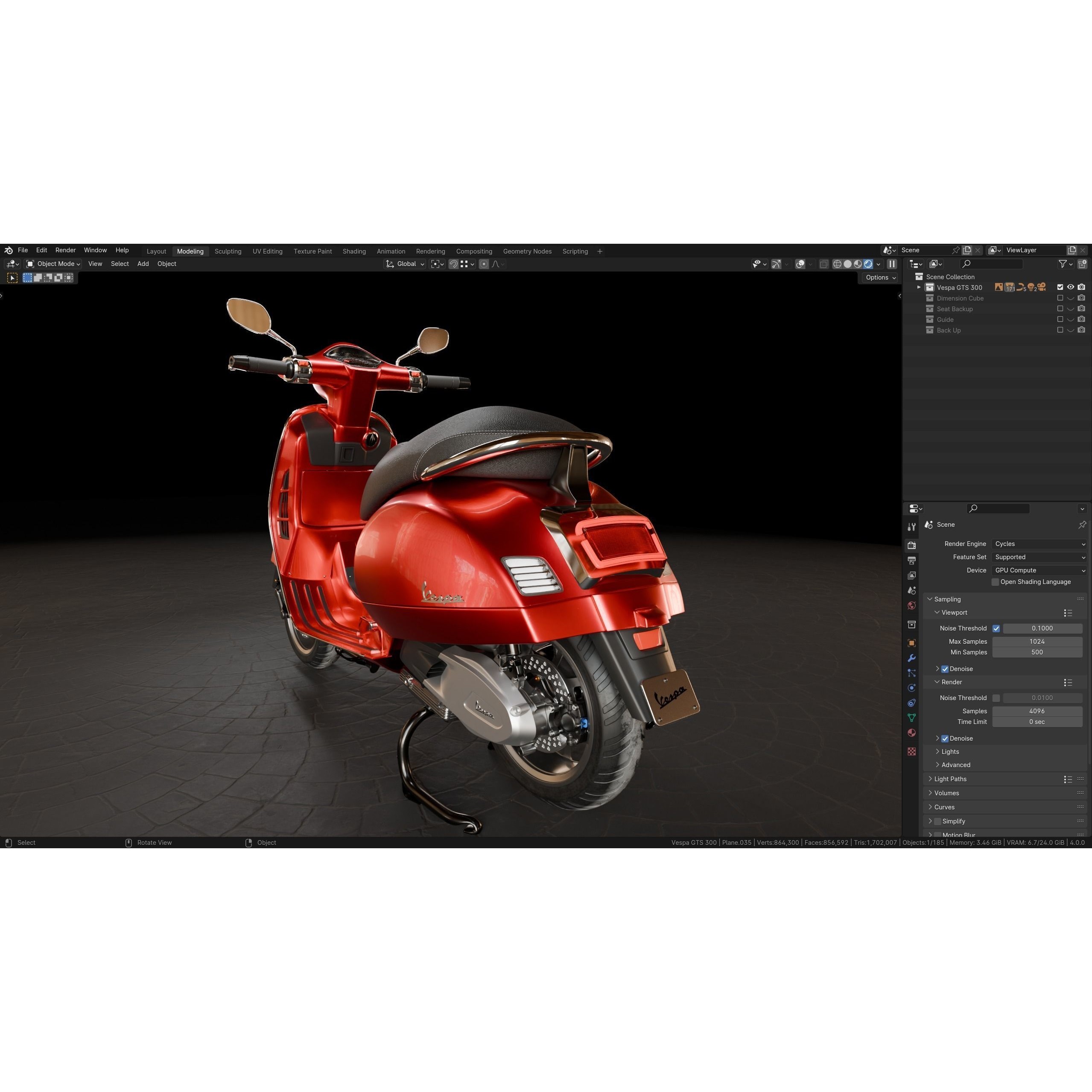Open the Collection properties tab

[911, 625]
